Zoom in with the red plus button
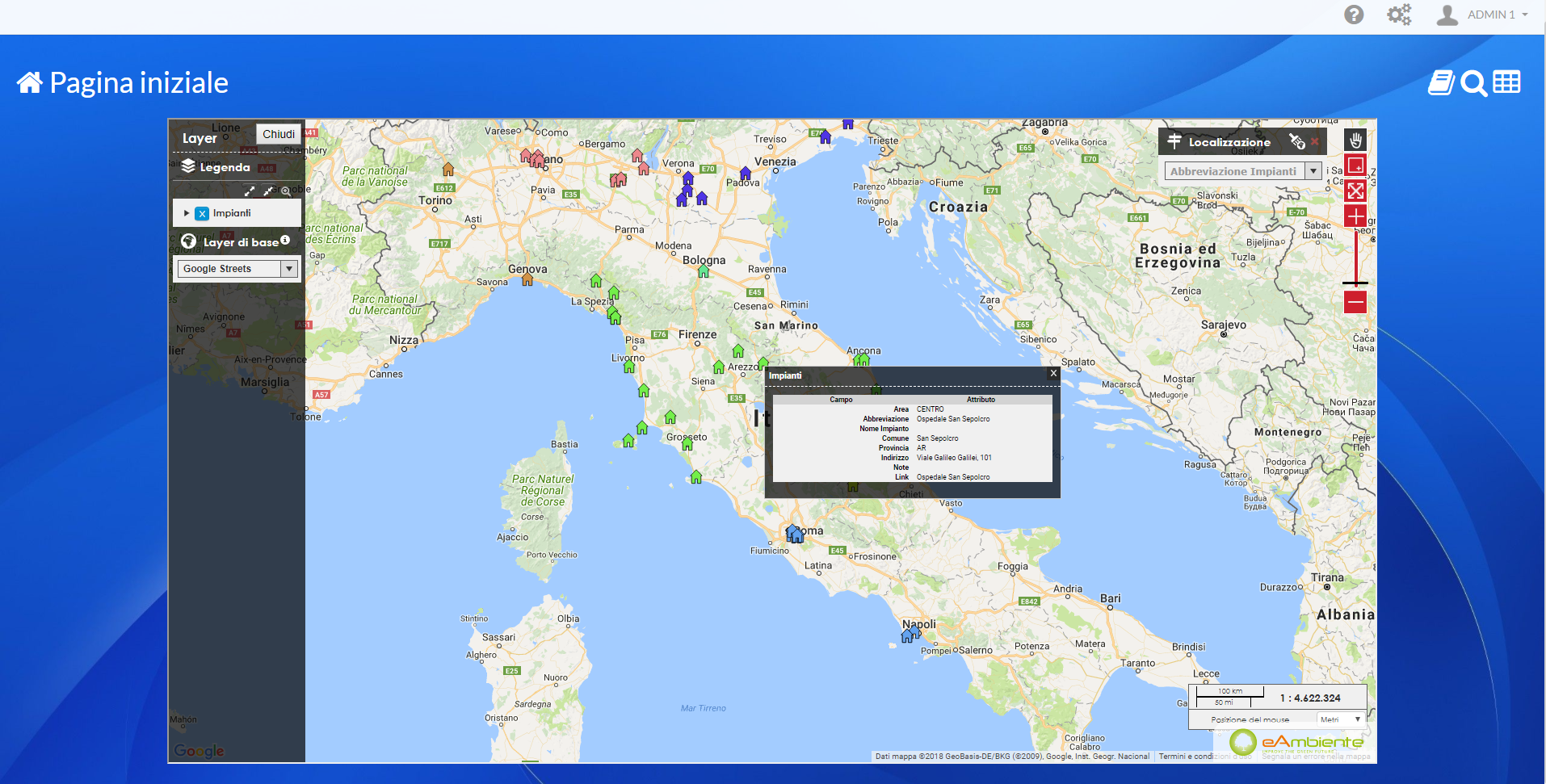1546x784 pixels. point(1355,216)
